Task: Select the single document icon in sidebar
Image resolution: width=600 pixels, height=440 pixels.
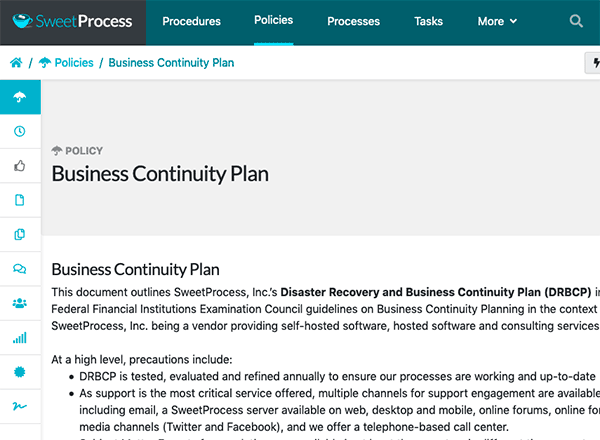Action: [20, 200]
